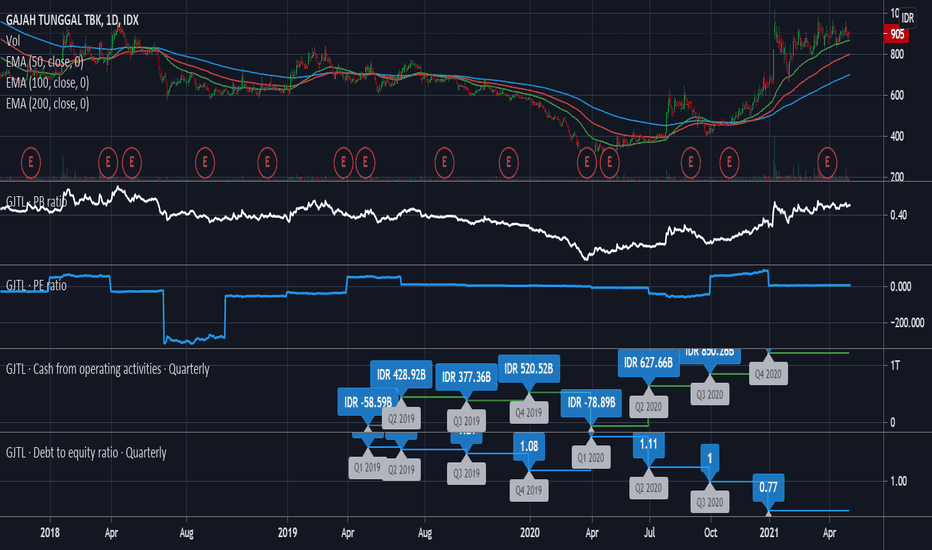Click Q1 2020 tag in debt to equity pane

tap(591, 458)
